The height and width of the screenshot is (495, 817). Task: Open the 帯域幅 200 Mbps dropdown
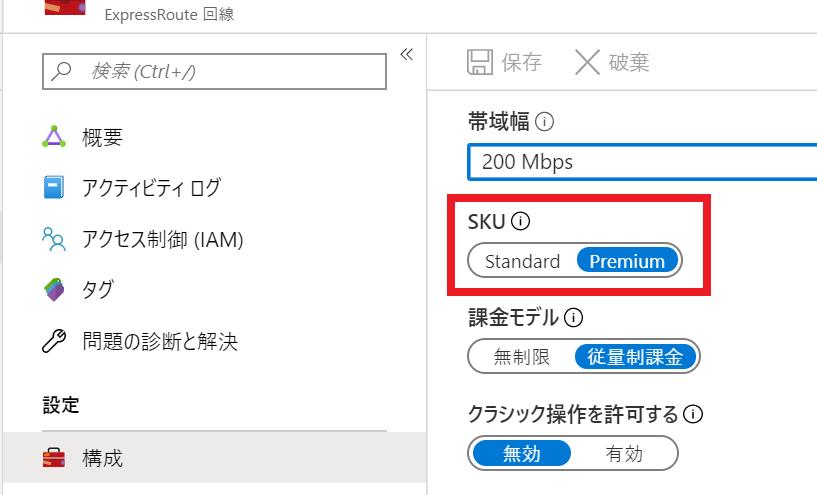pos(642,162)
